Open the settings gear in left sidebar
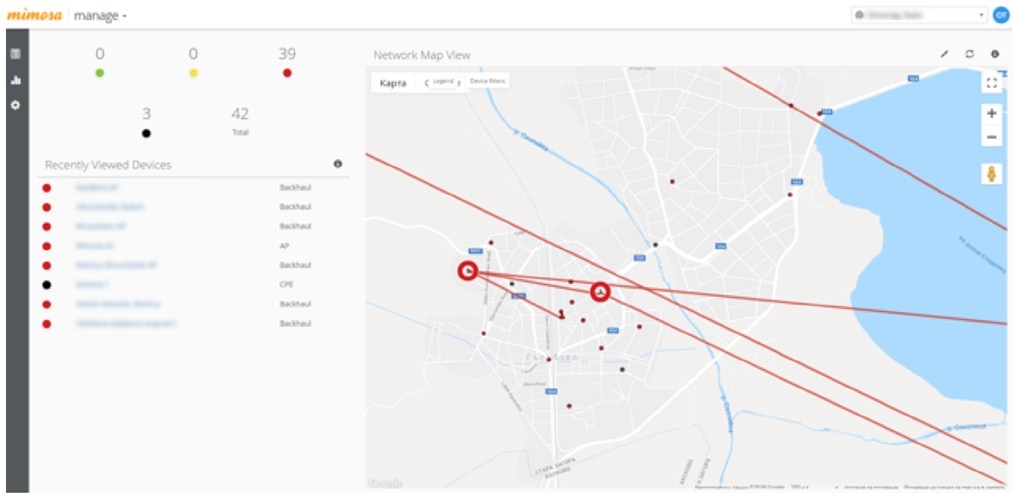The image size is (1019, 499). [x=15, y=105]
